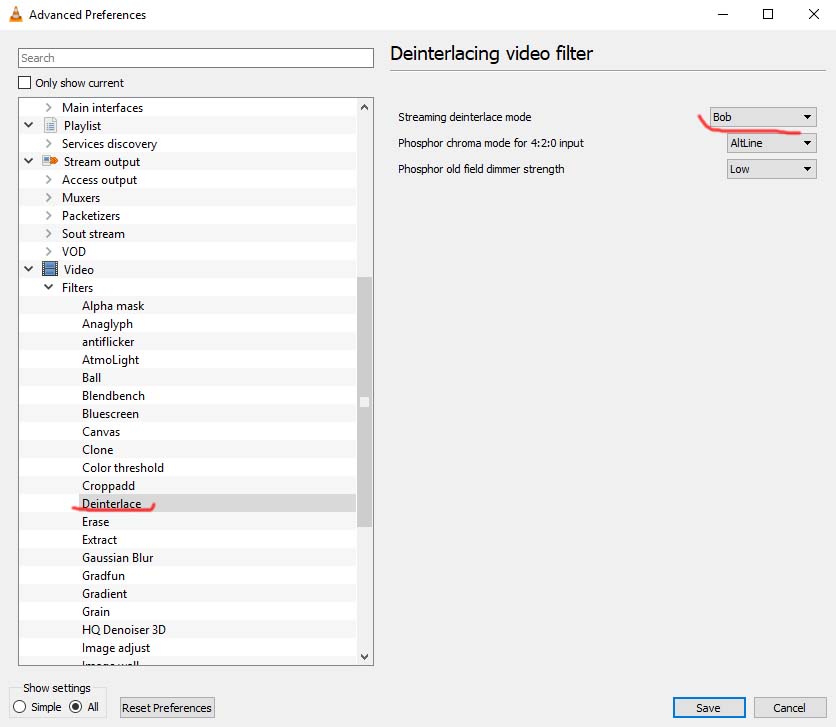Expand the Packetizers node
Viewport: 836px width, 727px height.
[49, 215]
